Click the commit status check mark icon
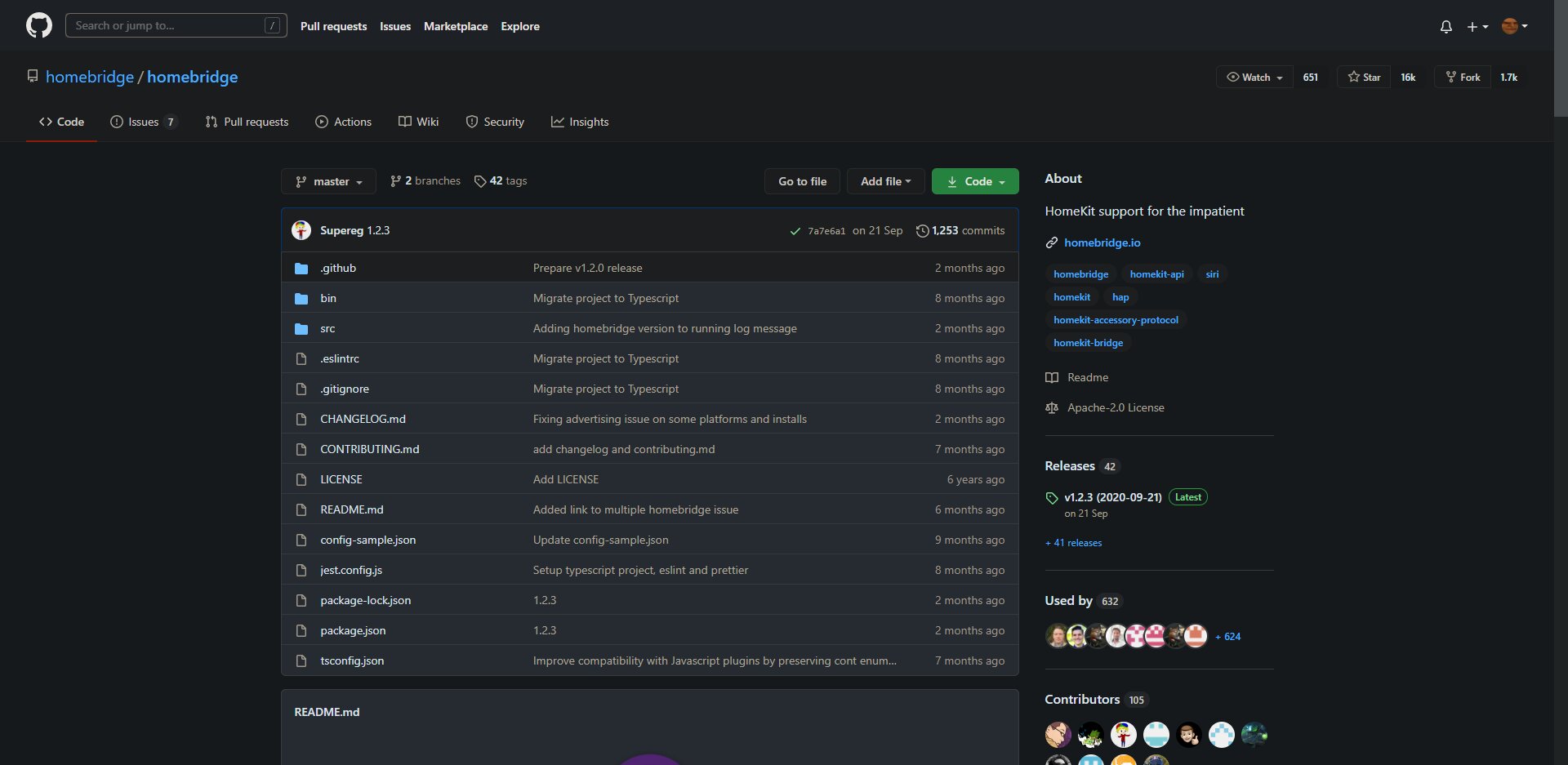This screenshot has width=1568, height=765. pos(795,231)
